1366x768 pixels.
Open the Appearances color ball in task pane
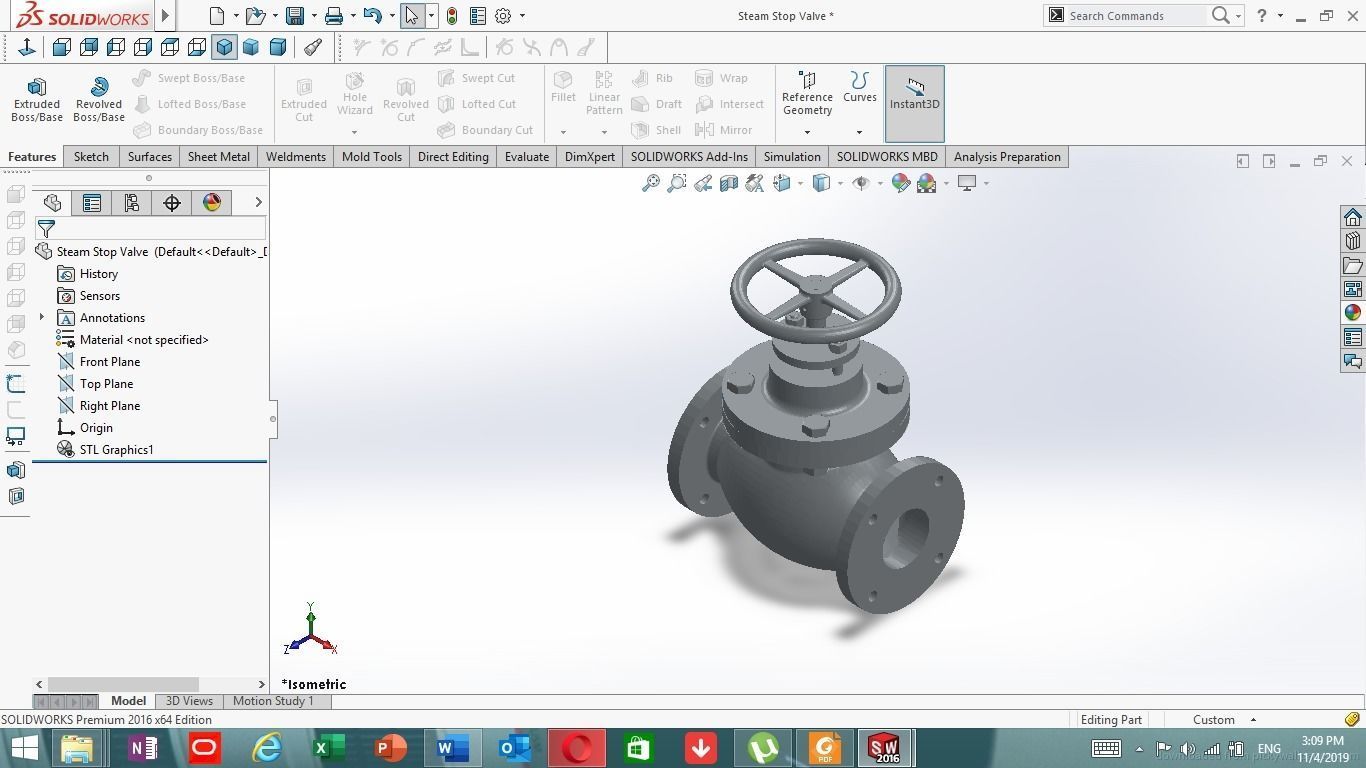[x=1353, y=313]
